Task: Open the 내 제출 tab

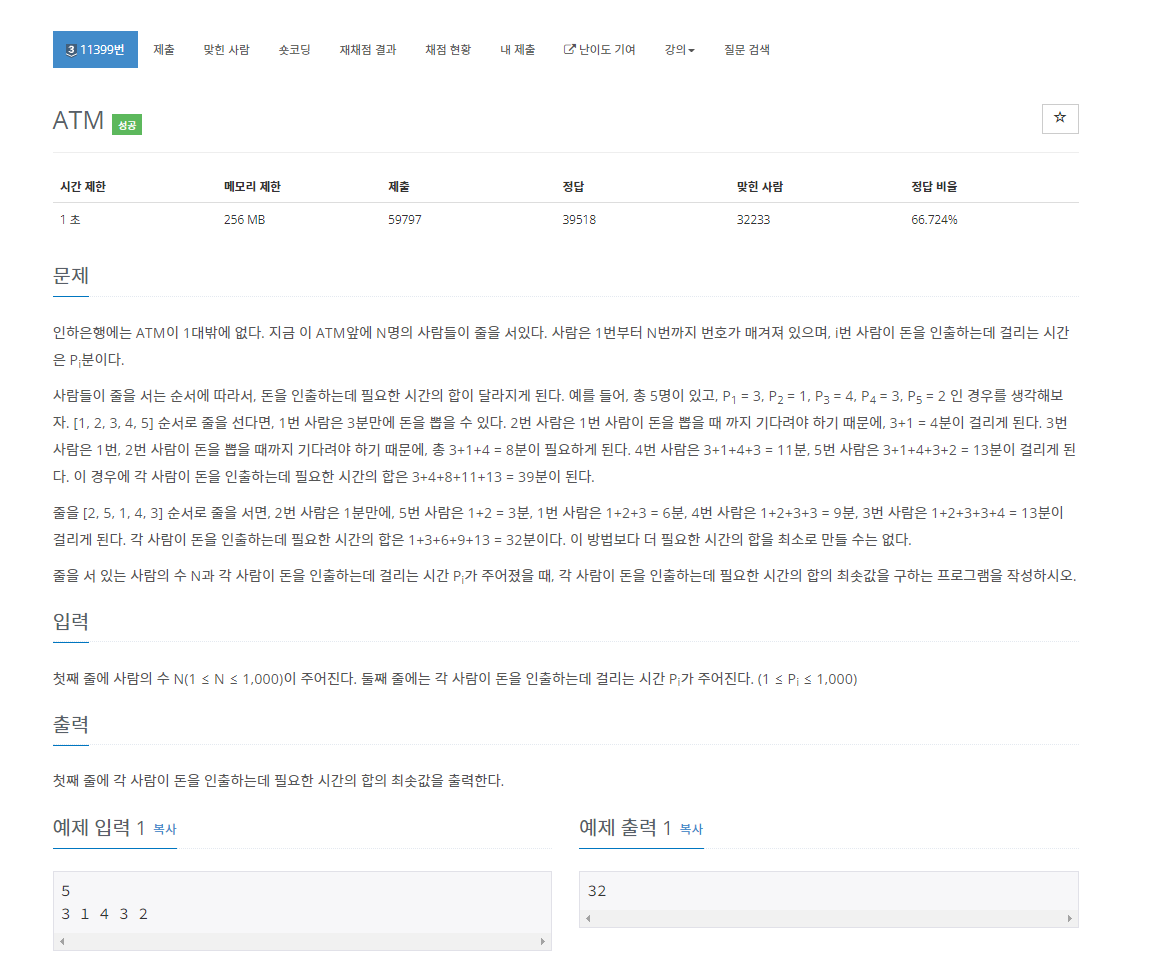Action: (517, 50)
